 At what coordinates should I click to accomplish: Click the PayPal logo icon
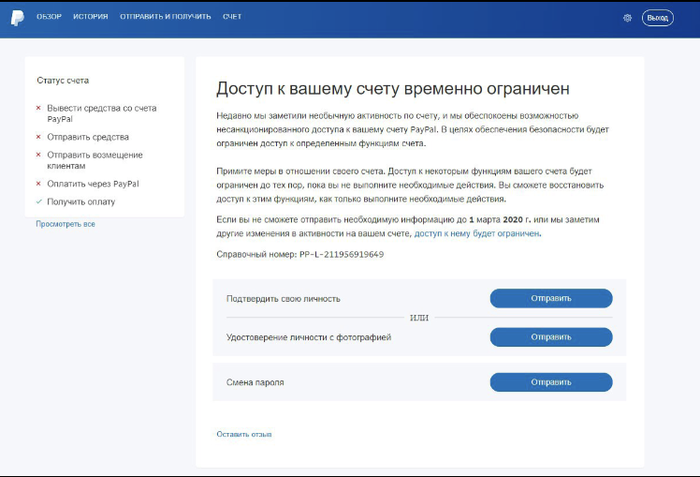[17, 17]
